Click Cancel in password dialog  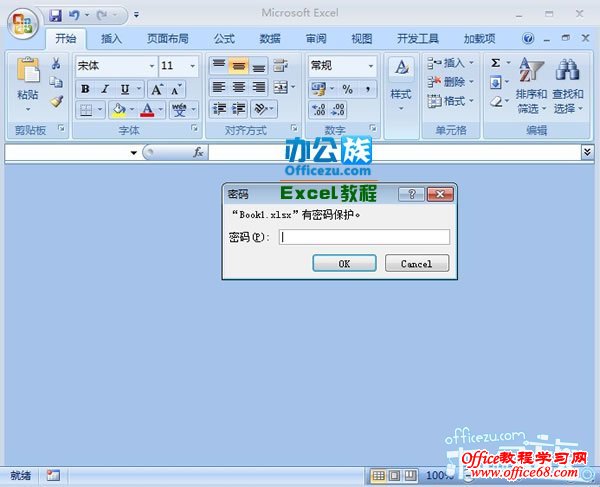[x=417, y=263]
